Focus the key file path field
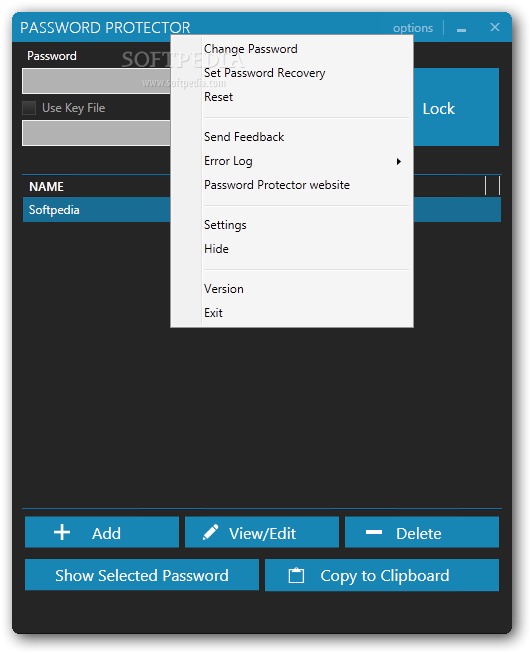This screenshot has height=654, width=532. [96, 133]
